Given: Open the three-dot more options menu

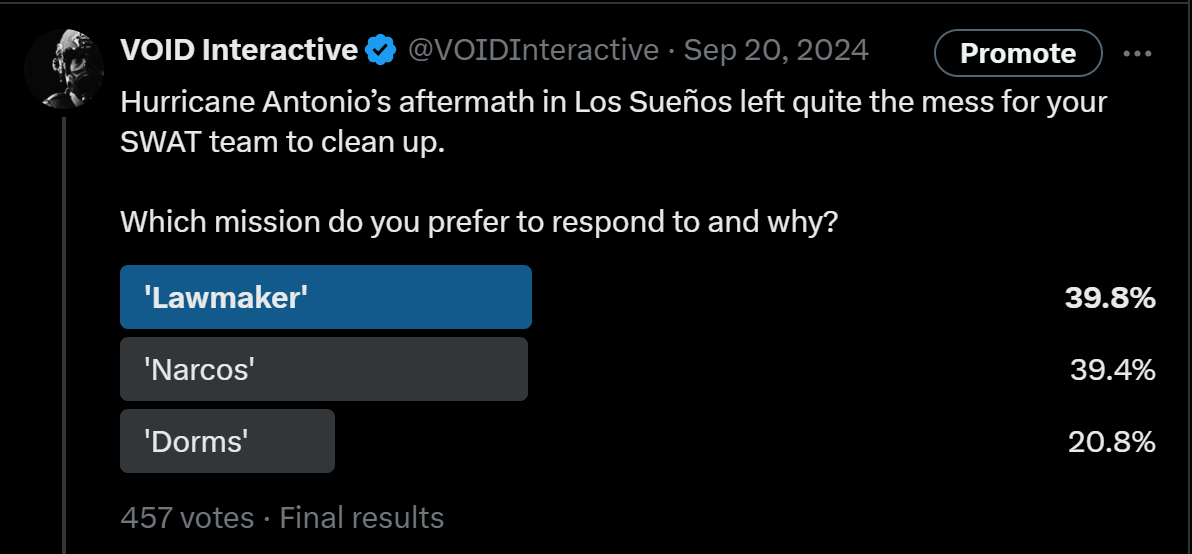Looking at the screenshot, I should point(1138,54).
